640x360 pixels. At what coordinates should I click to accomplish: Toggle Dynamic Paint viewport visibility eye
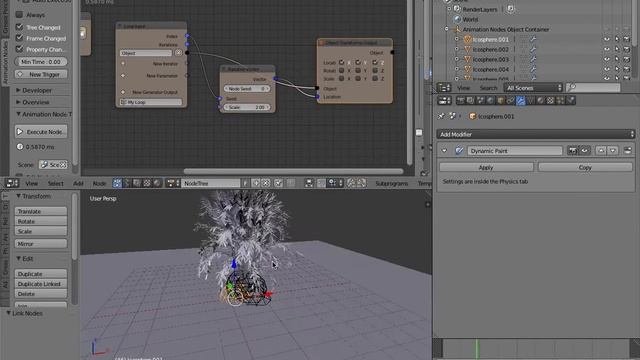[x=584, y=151]
